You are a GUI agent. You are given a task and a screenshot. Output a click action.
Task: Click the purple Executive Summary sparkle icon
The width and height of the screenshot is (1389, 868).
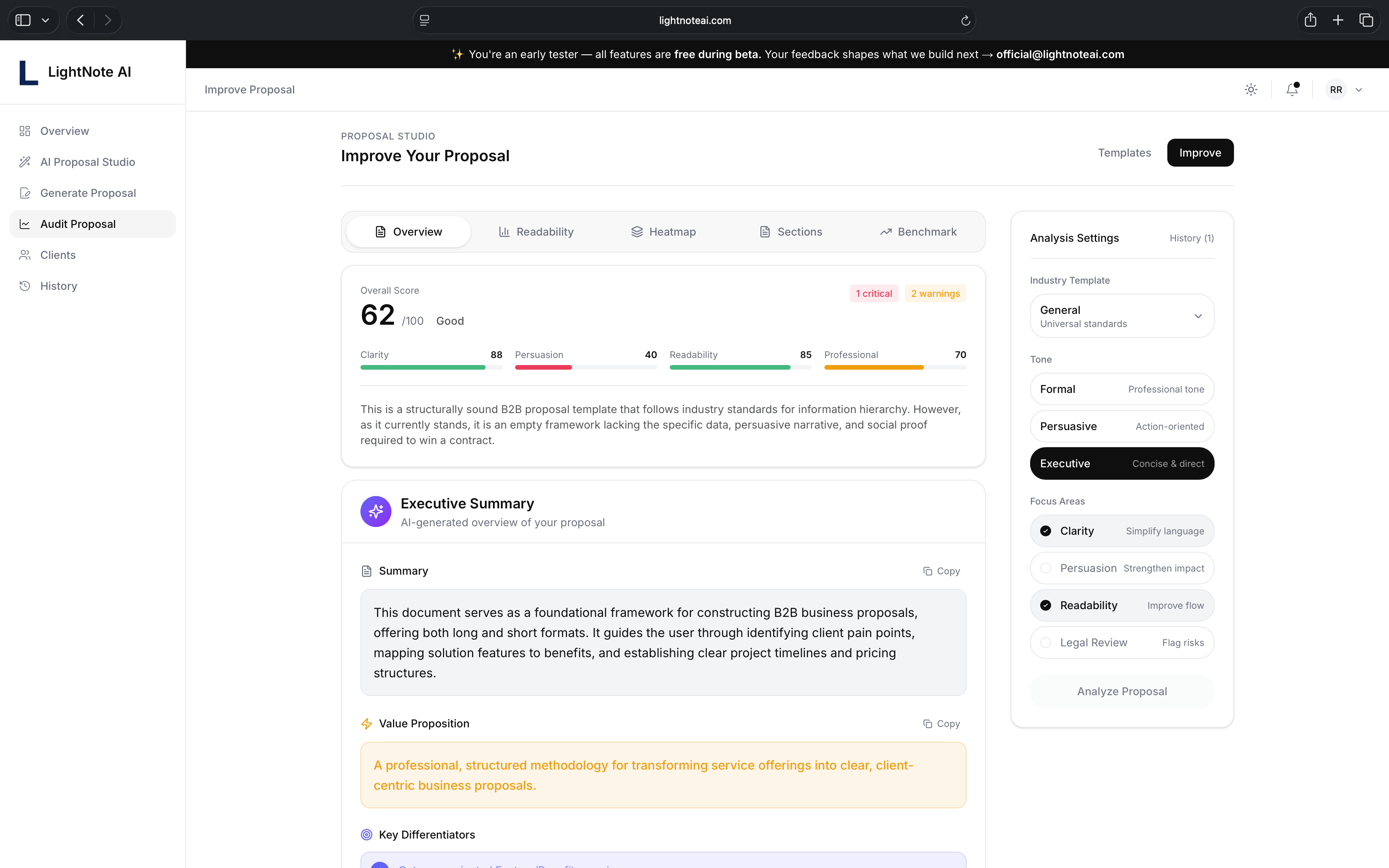coord(376,511)
